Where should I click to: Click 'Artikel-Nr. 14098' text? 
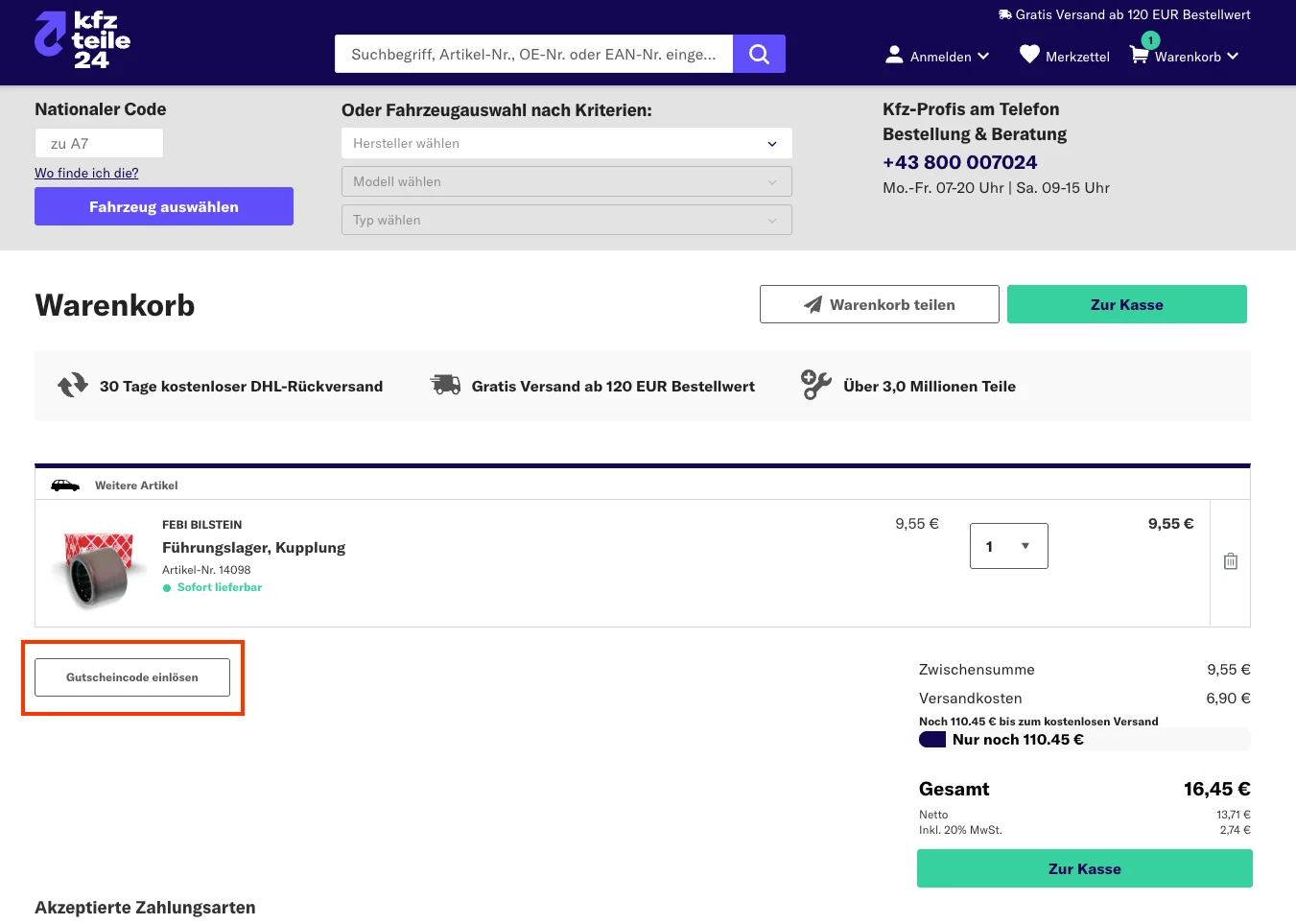[206, 570]
